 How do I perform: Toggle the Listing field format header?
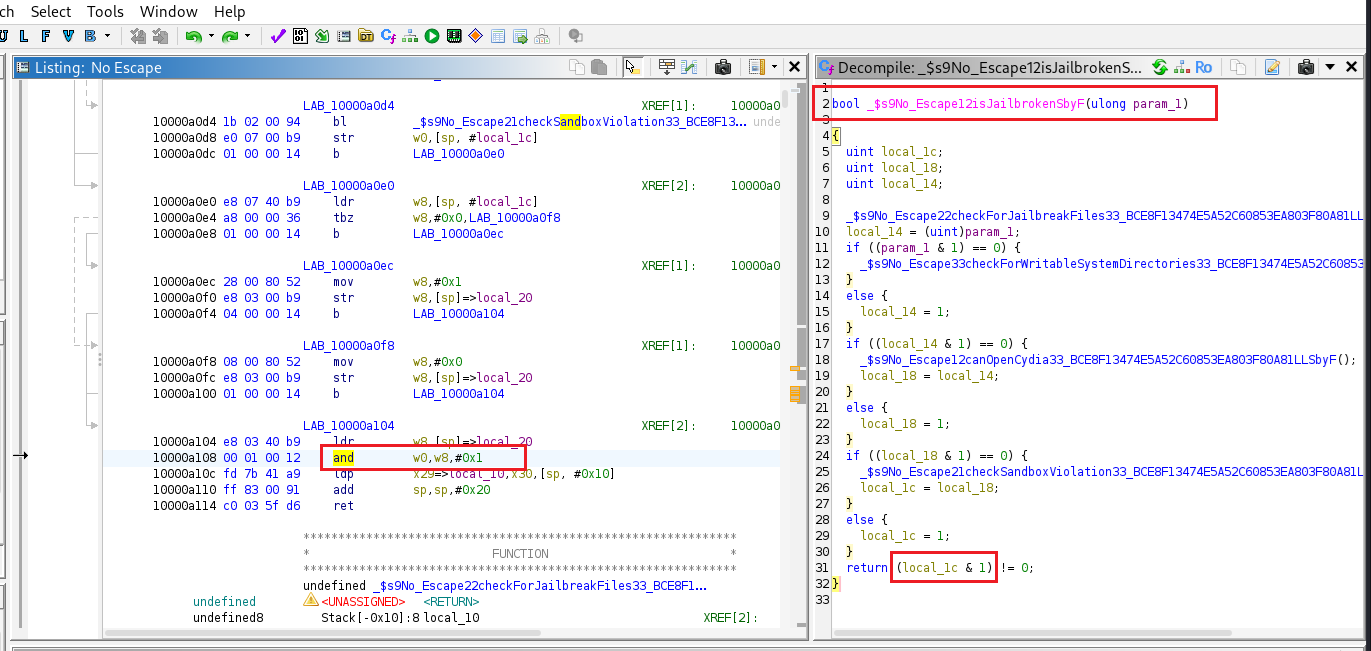point(667,67)
